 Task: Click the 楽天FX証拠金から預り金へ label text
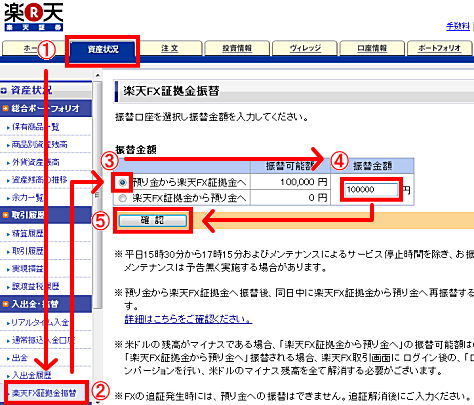189,198
